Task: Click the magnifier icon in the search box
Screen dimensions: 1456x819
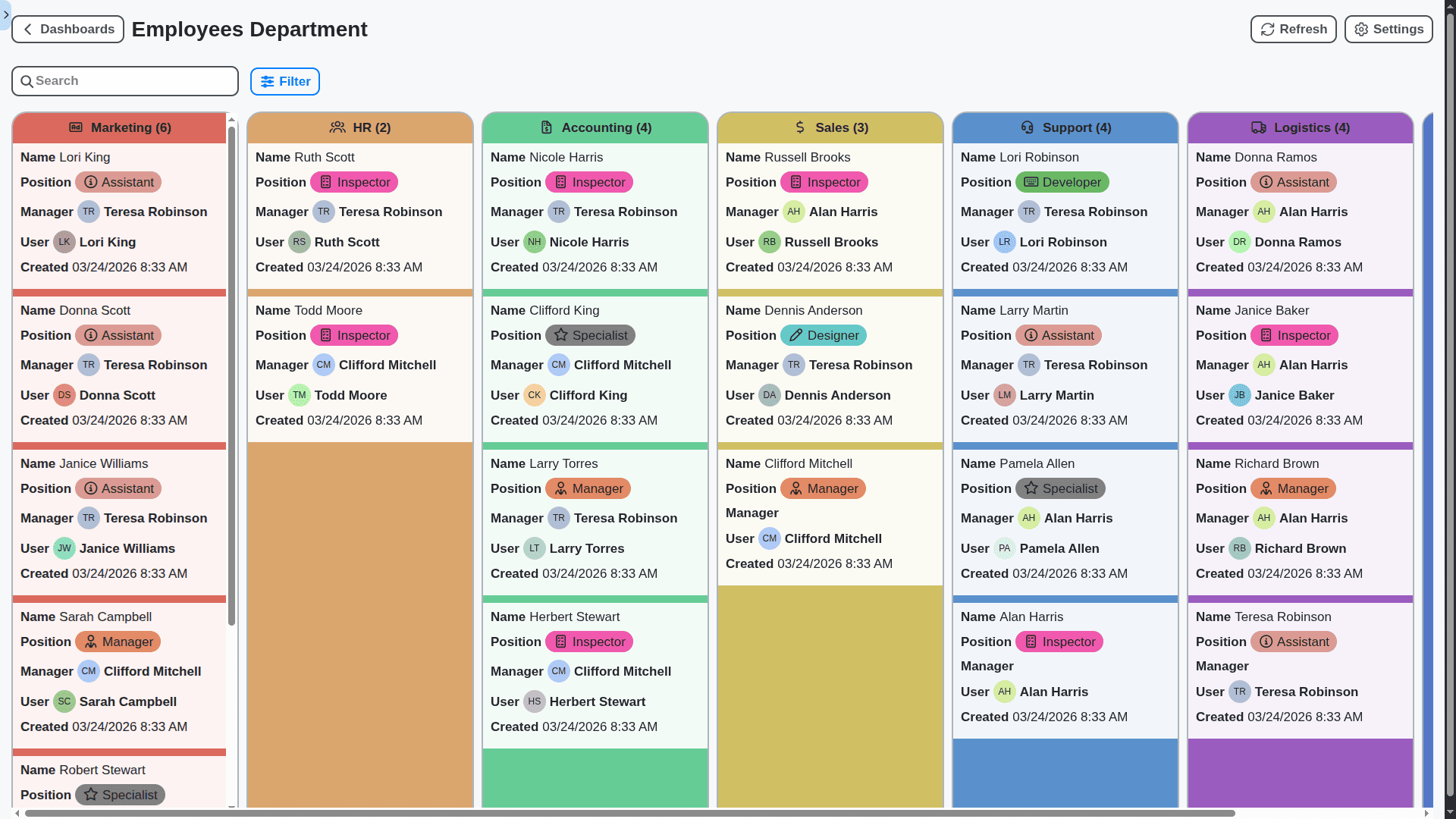Action: click(28, 81)
